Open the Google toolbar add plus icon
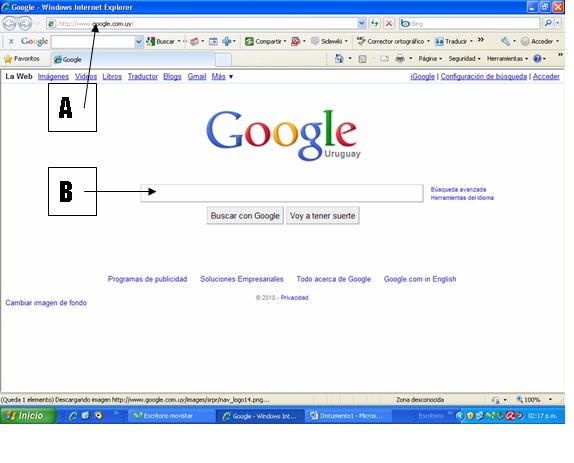The width and height of the screenshot is (574, 463). tap(226, 41)
